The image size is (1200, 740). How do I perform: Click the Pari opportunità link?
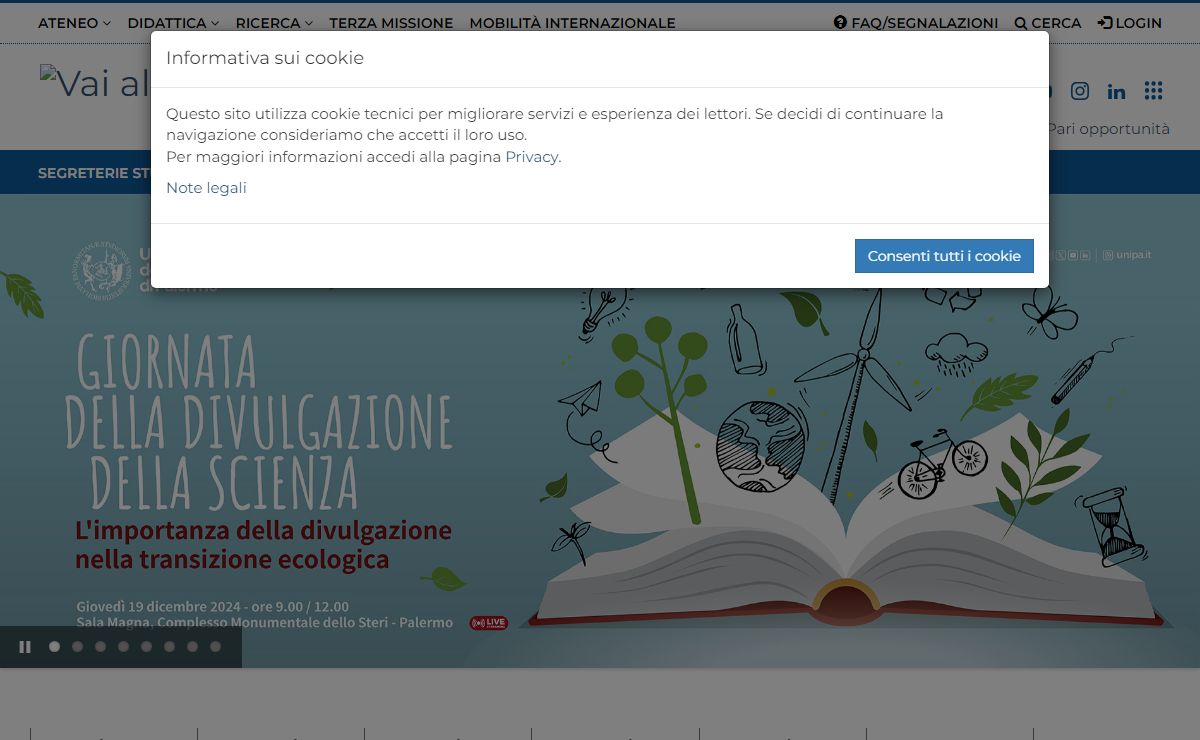click(1108, 129)
